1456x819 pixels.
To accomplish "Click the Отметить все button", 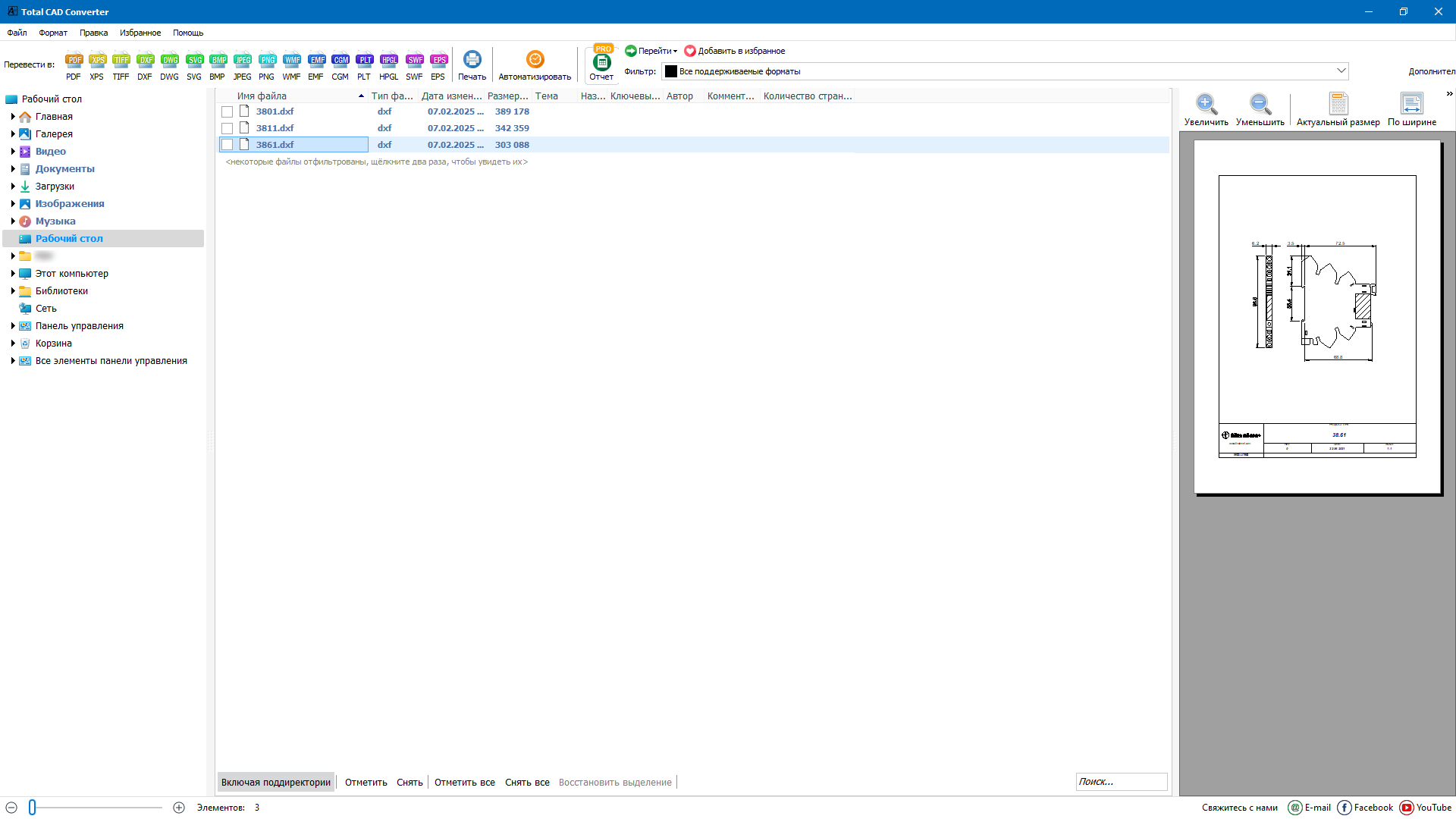I will pos(464,783).
